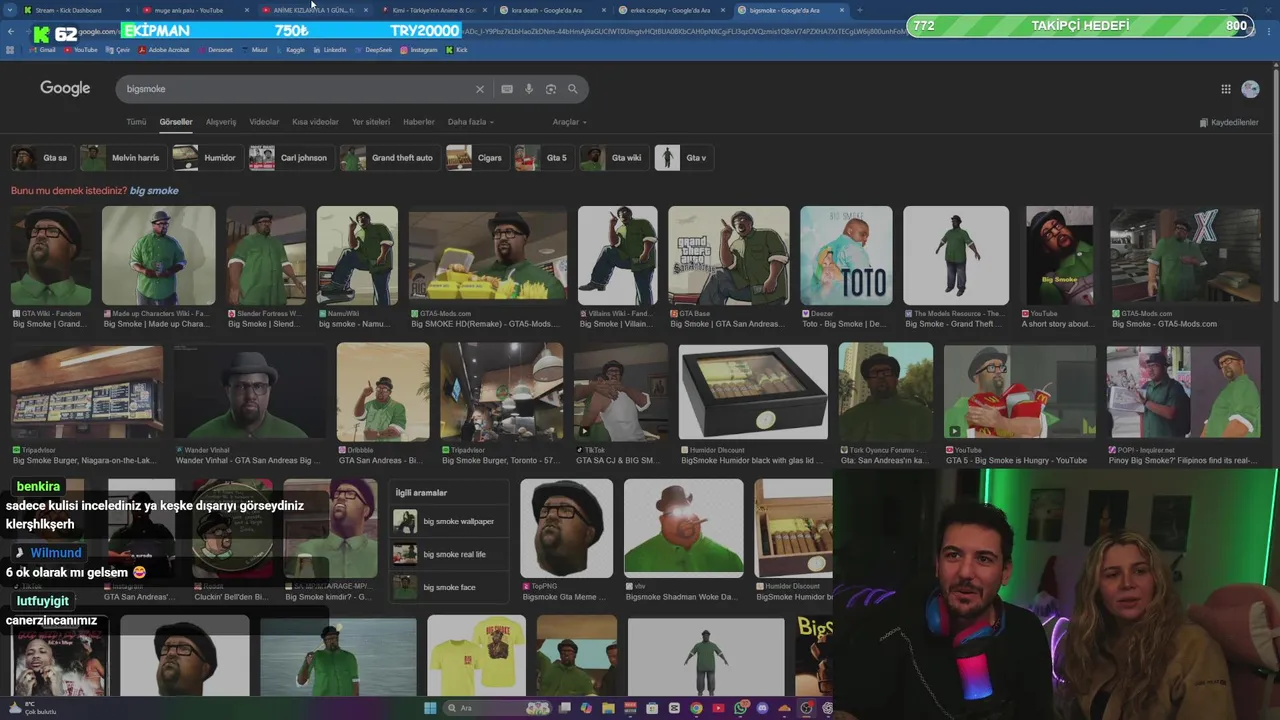Open Copilot from the taskbar
1280x720 pixels.
(586, 708)
